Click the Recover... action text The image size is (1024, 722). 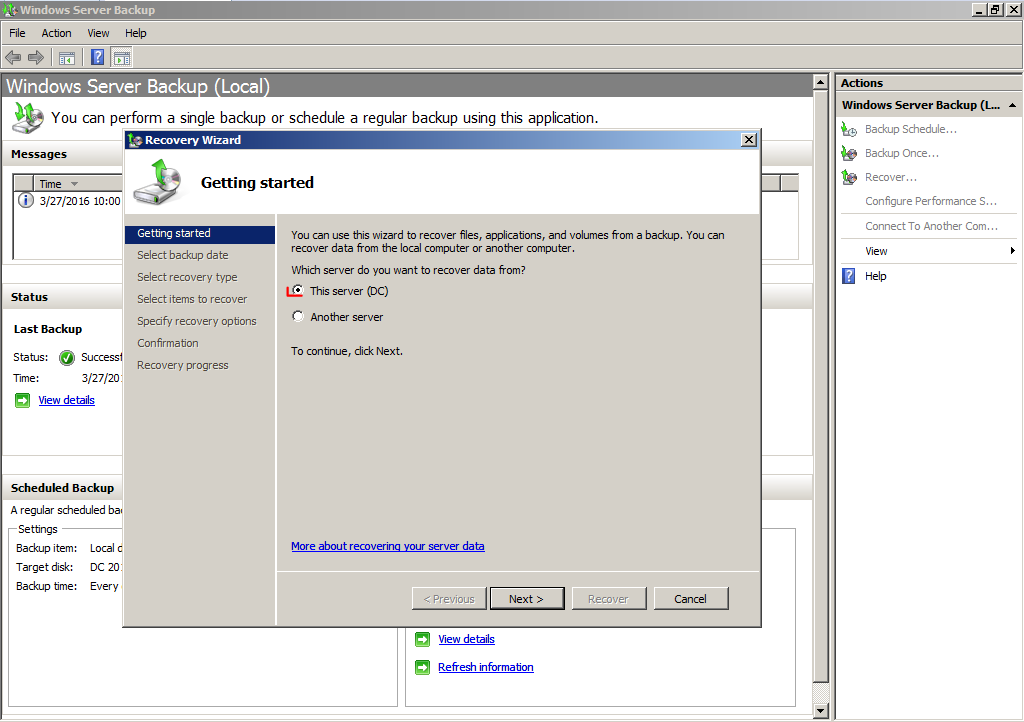(x=891, y=177)
